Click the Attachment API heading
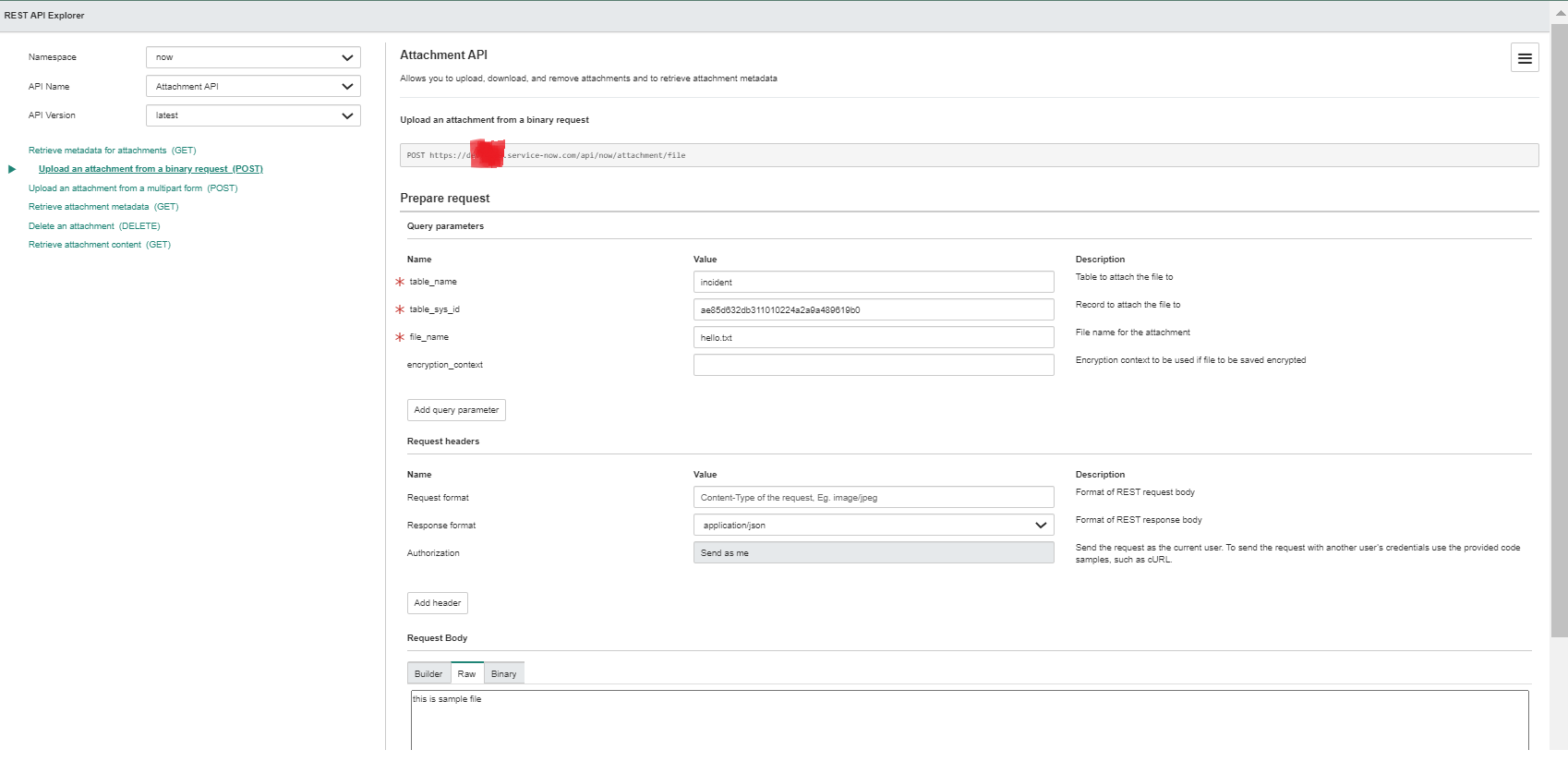 click(x=444, y=55)
